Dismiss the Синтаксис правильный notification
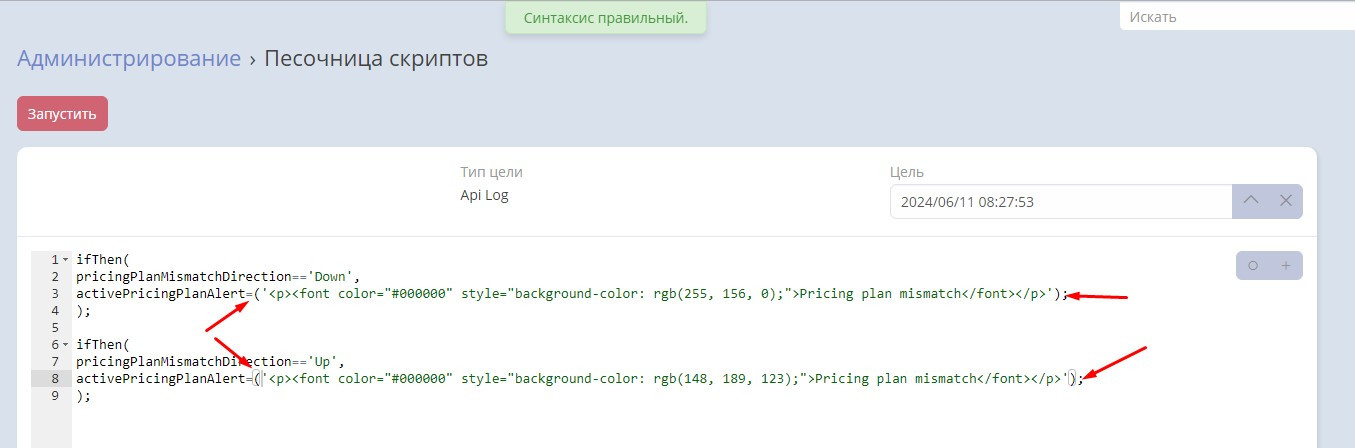This screenshot has width=1355, height=448. pyautogui.click(x=605, y=18)
